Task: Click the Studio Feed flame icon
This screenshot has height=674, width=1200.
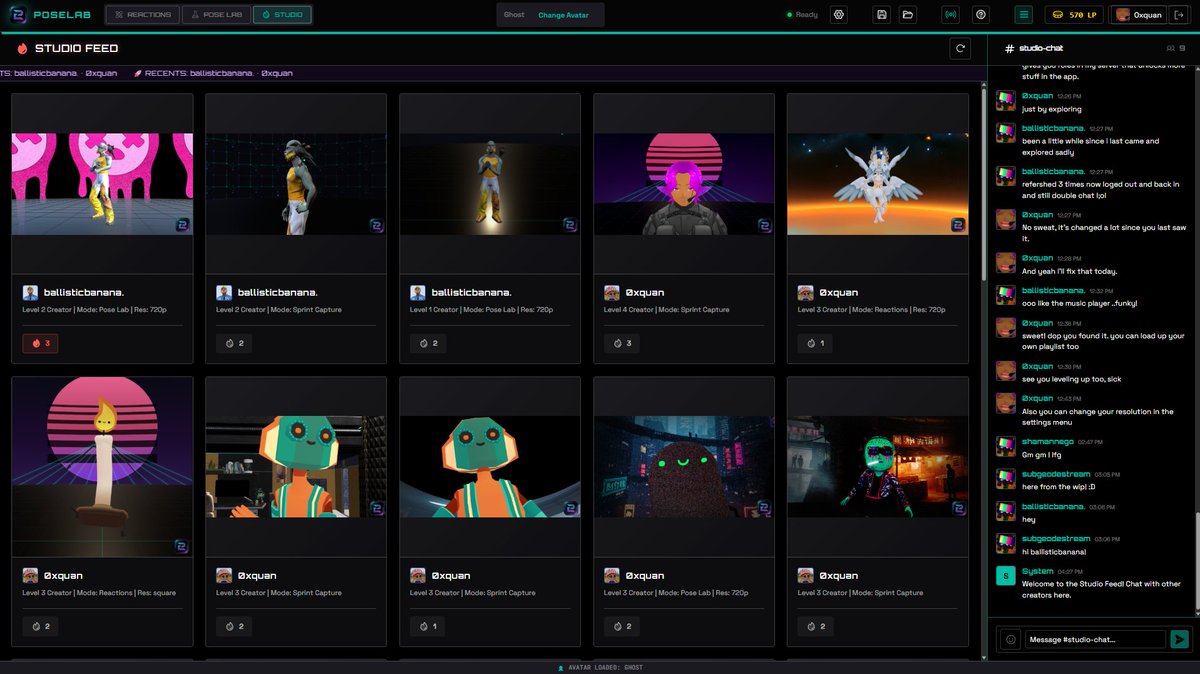Action: pos(23,48)
